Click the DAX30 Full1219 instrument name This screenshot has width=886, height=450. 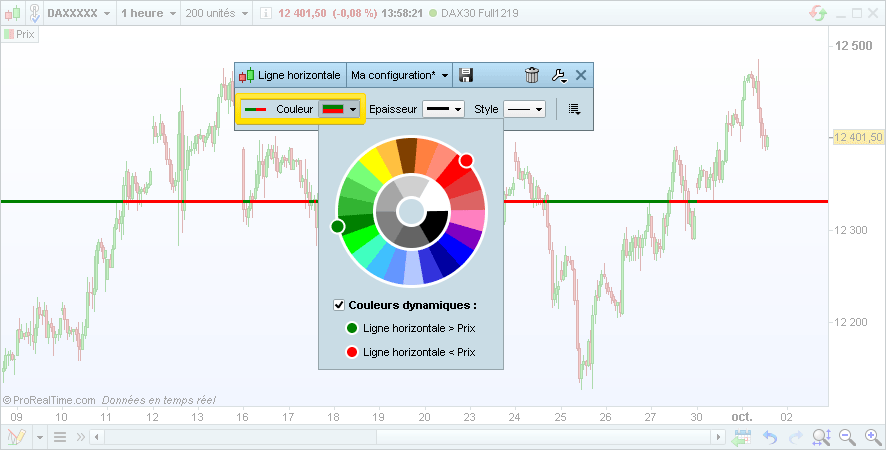[480, 13]
